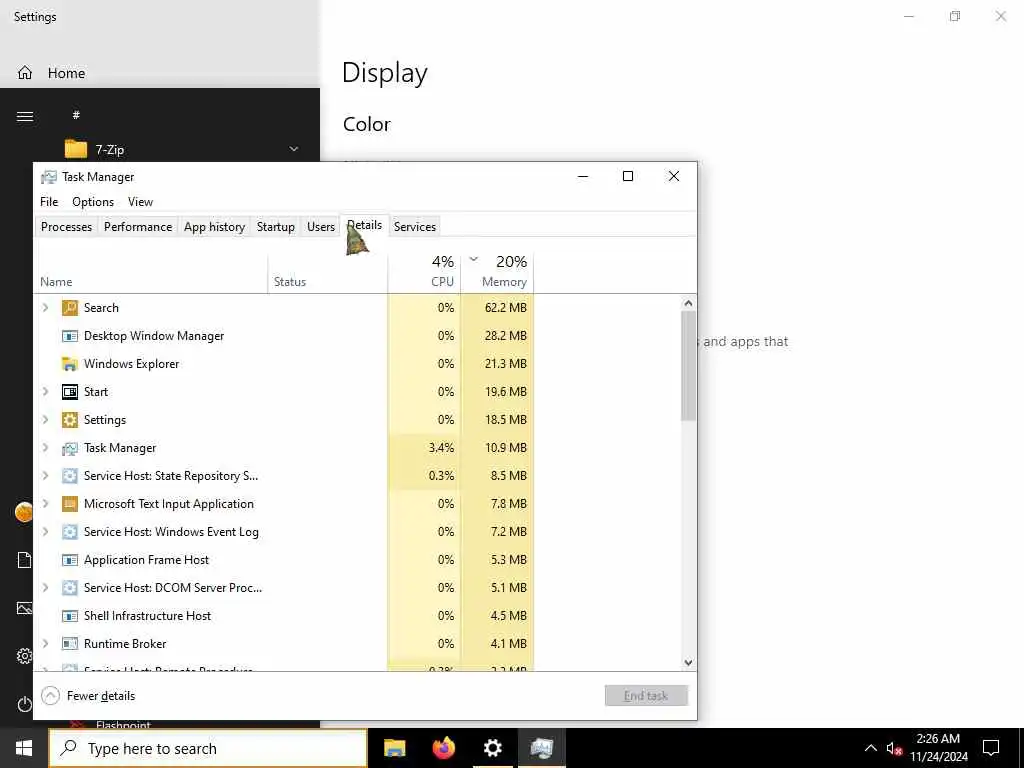Switch to the Startup tab
The width and height of the screenshot is (1024, 768).
(276, 227)
